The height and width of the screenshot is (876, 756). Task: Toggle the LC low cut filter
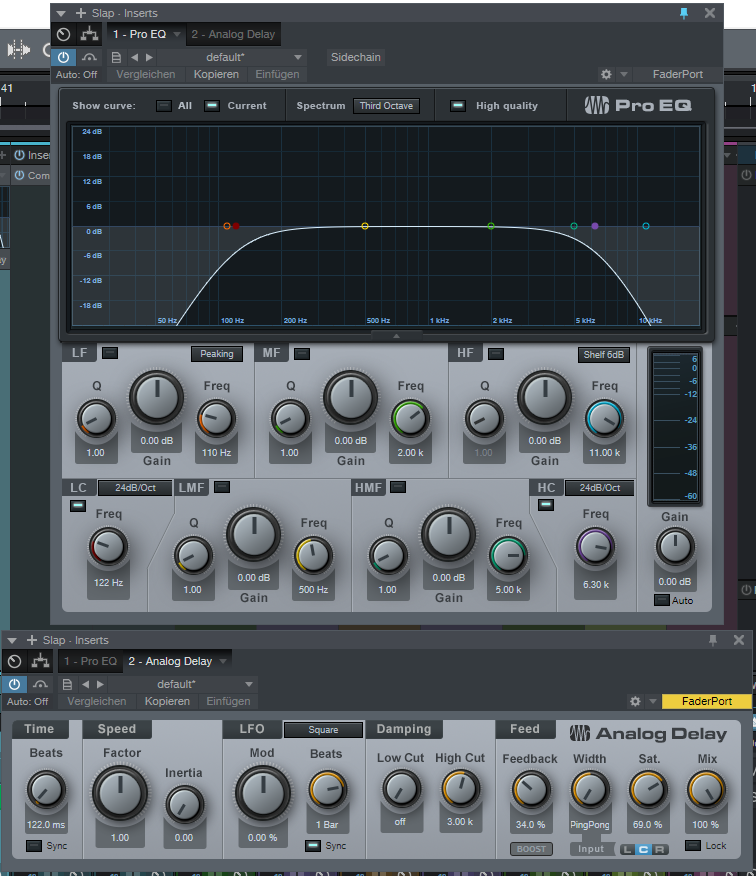(x=78, y=506)
